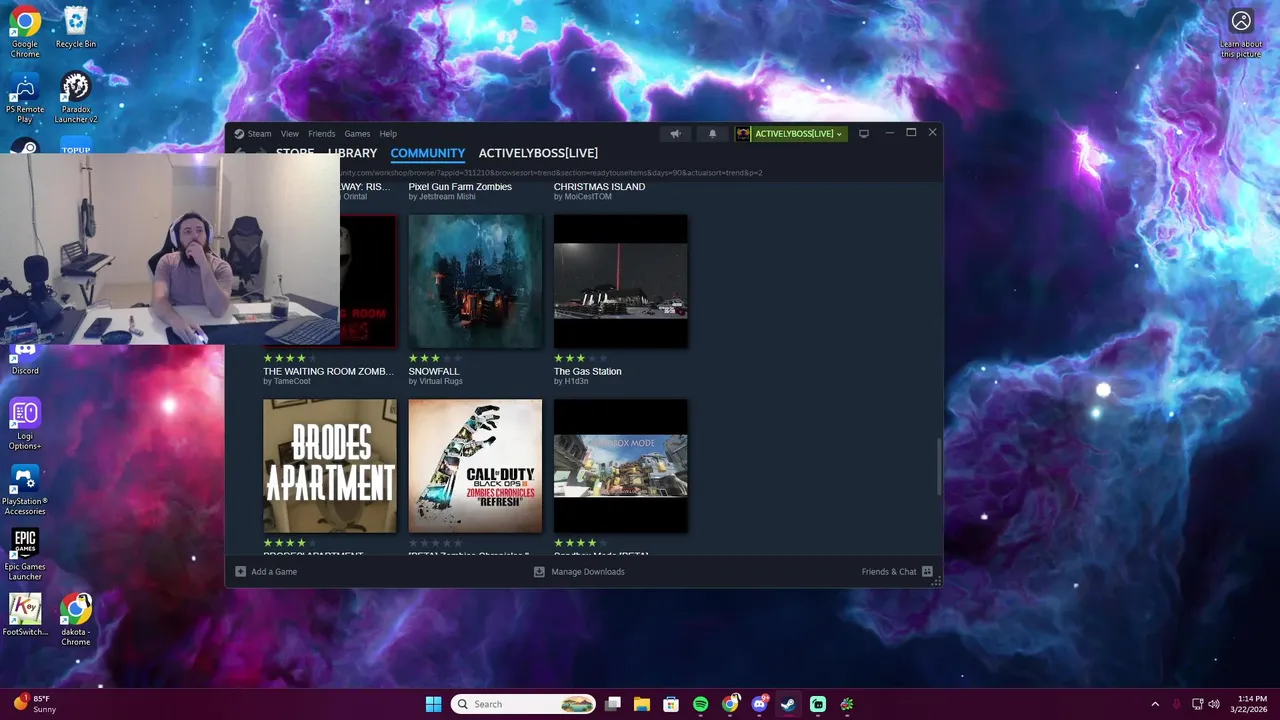
Task: Open File Explorer from taskbar
Action: click(x=642, y=704)
